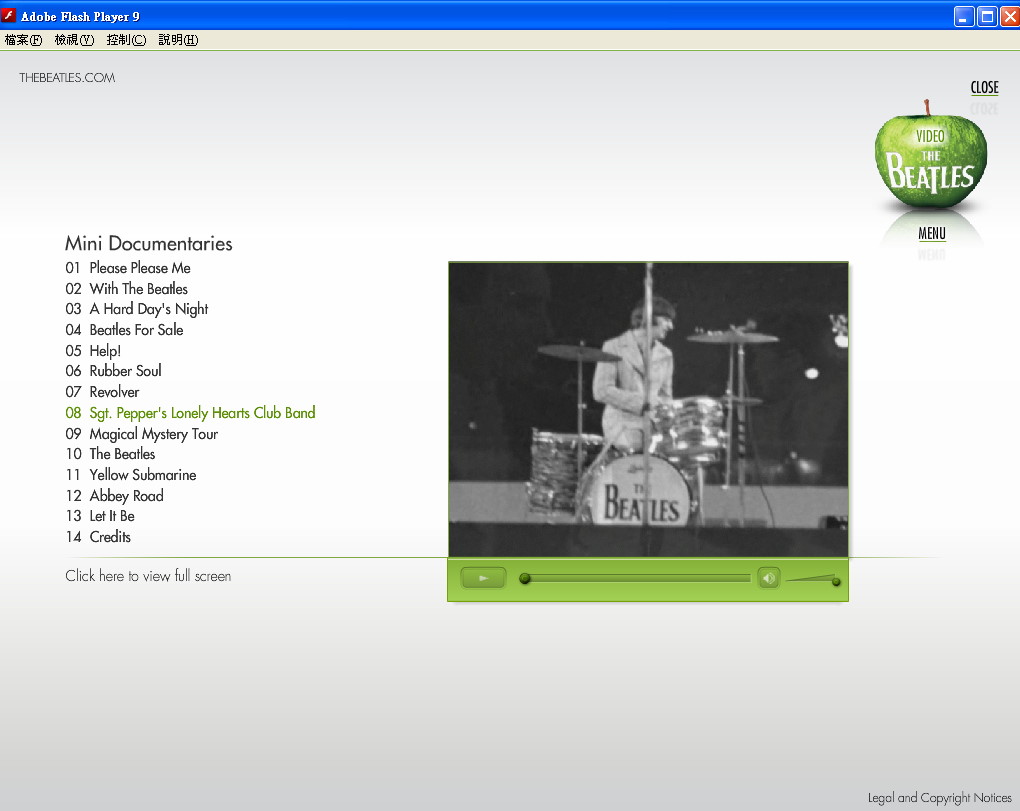
Task: Choose 11 Yellow Submarine
Action: click(x=131, y=475)
